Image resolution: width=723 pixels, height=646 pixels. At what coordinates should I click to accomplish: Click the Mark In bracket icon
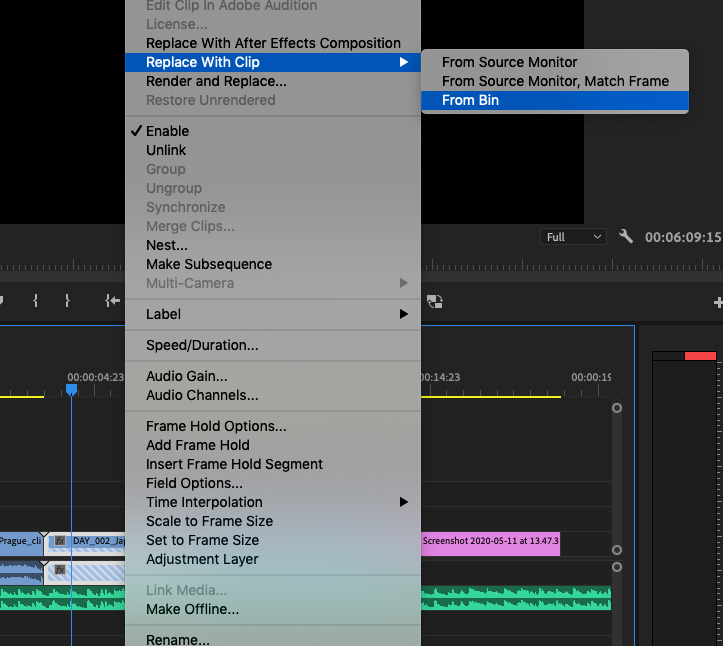point(35,300)
